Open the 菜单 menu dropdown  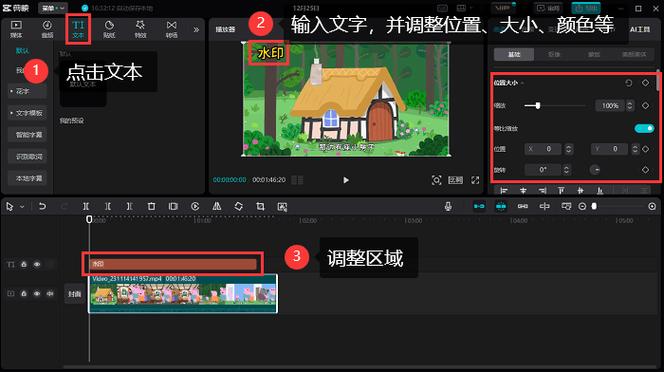click(53, 8)
